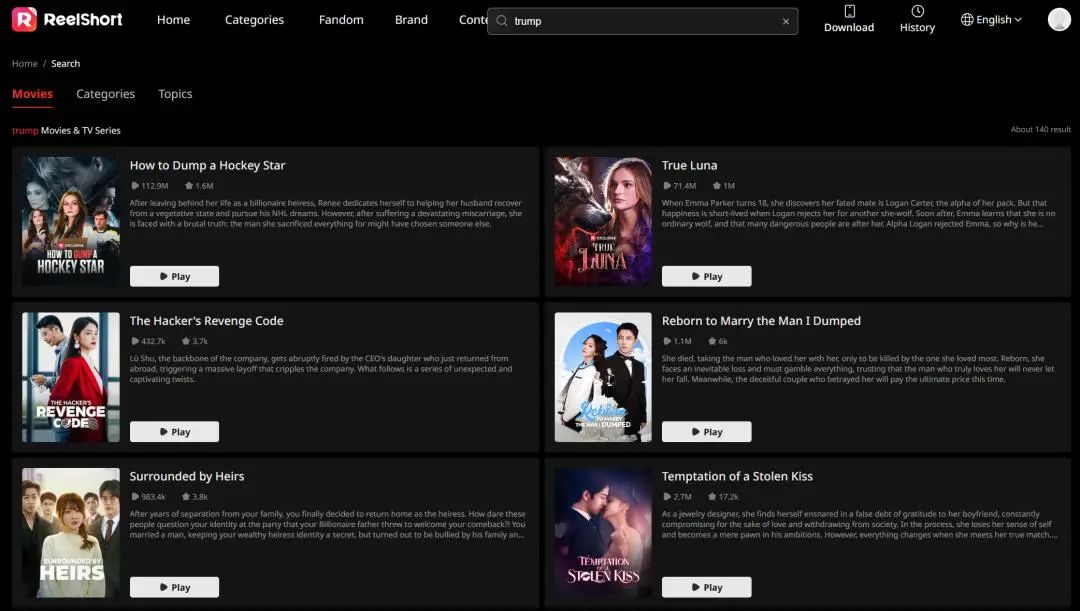
Task: Click the Surrounded by Heirs description text
Action: point(328,525)
